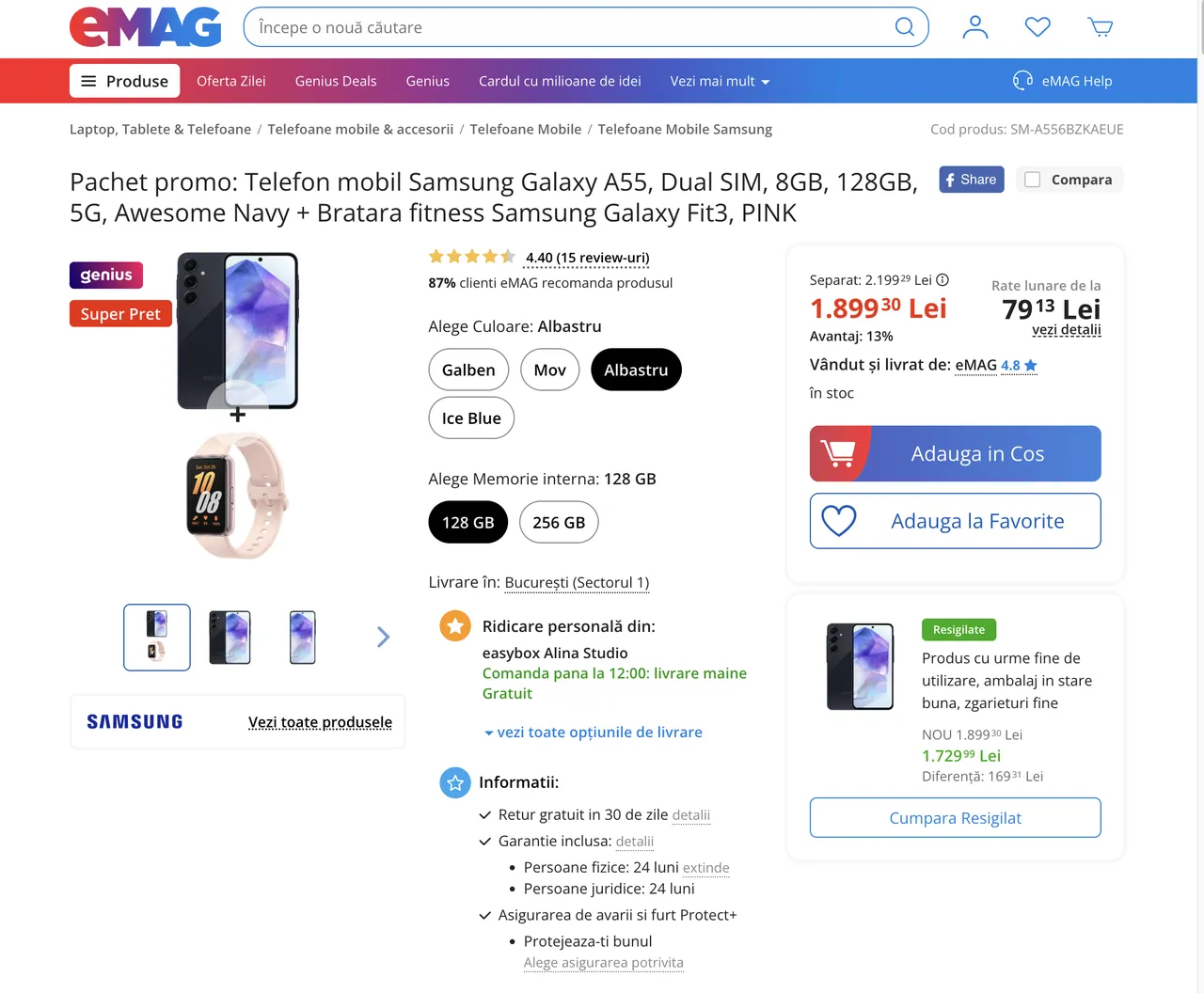This screenshot has height=993, width=1204.
Task: Go to Genius Deals
Action: click(336, 82)
